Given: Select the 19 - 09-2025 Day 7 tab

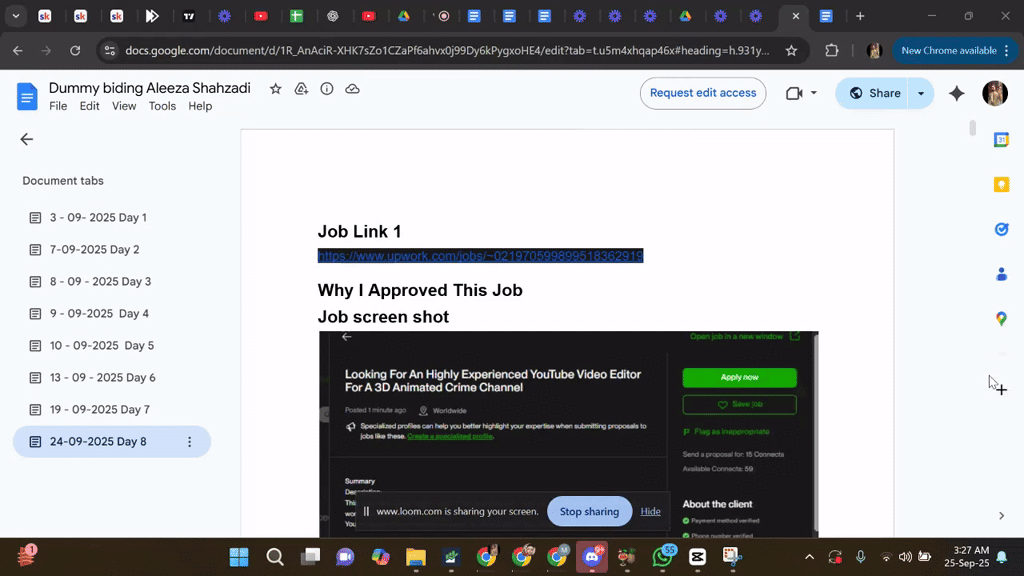Looking at the screenshot, I should (x=112, y=409).
